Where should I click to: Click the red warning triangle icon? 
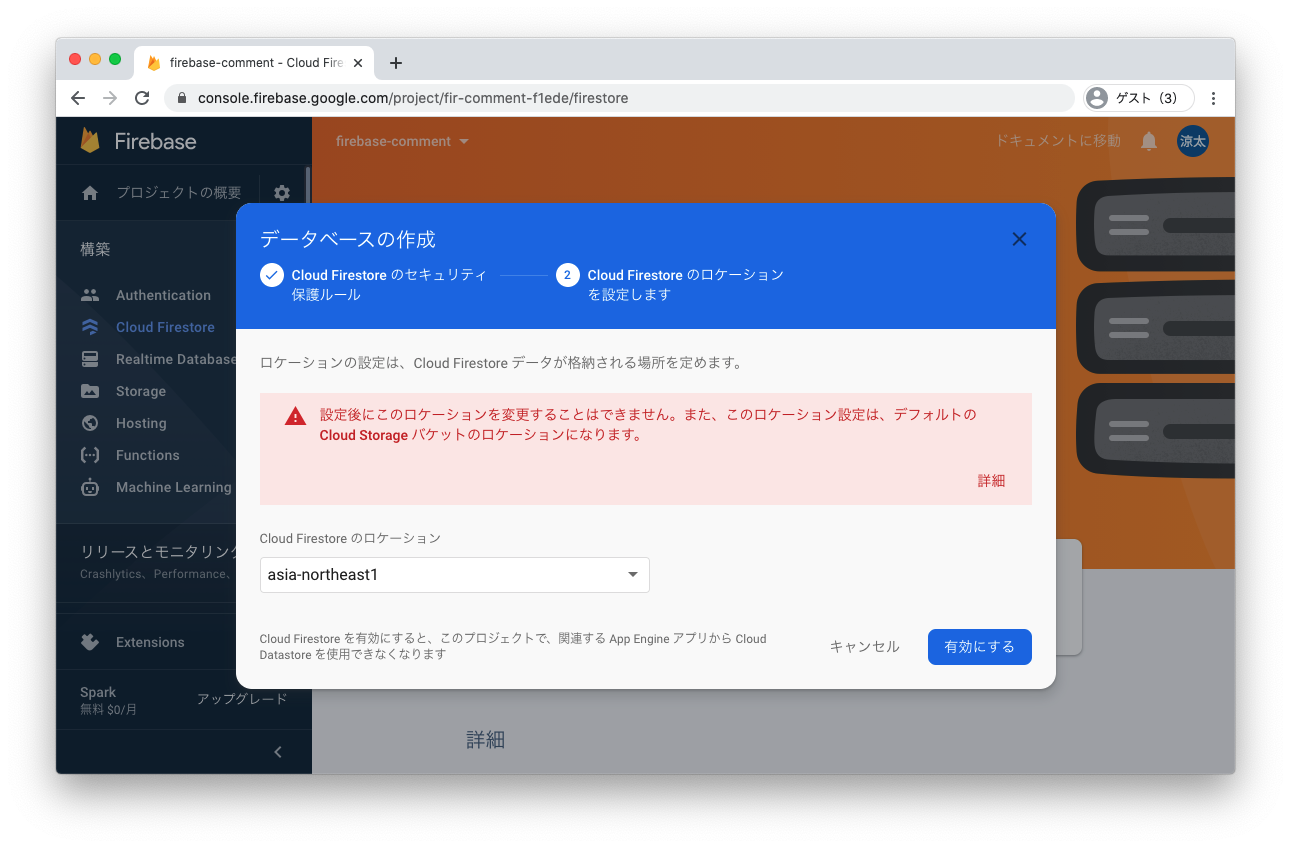pos(295,416)
